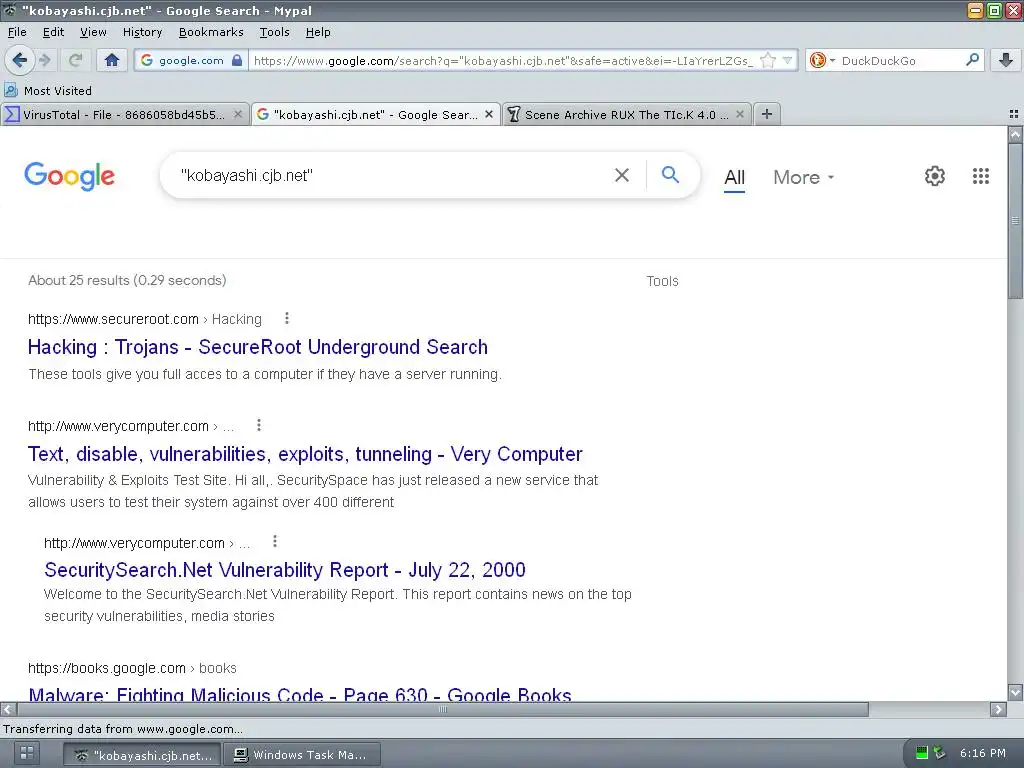
Task: Close the VirusTotal tab
Action: 238,114
